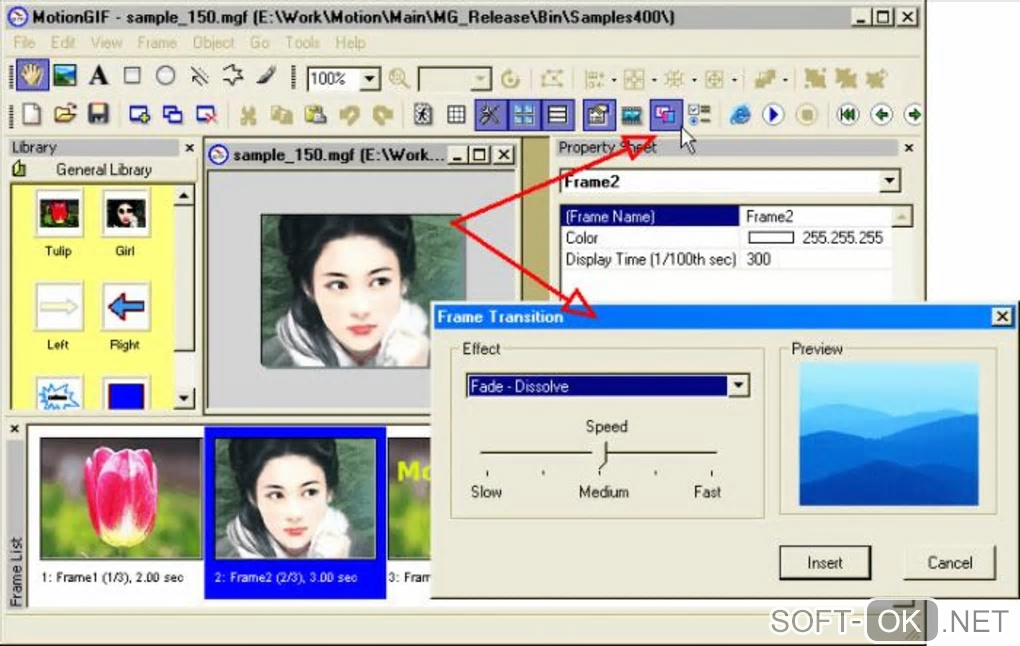This screenshot has width=1020, height=646.
Task: Jump to first frame button
Action: 847,115
